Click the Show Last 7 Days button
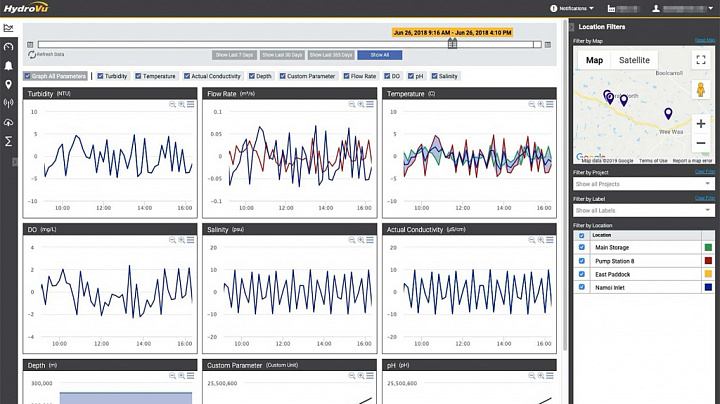This screenshot has height=404, width=720. pos(234,55)
